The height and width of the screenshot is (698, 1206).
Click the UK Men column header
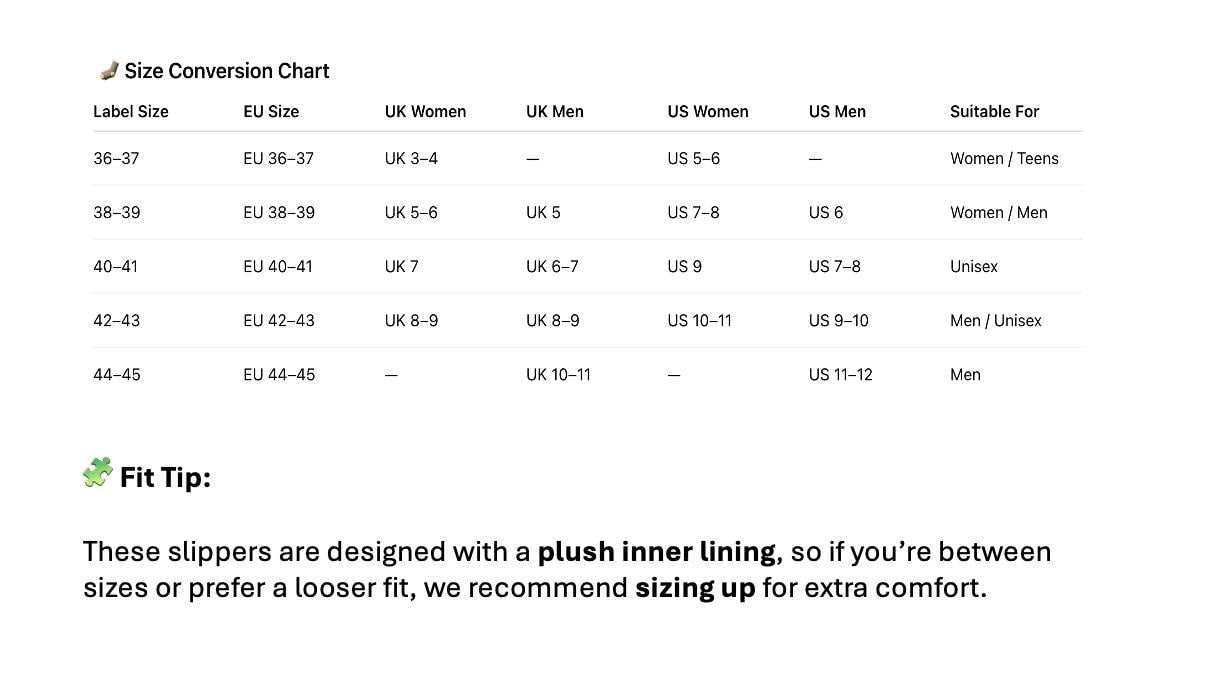555,112
